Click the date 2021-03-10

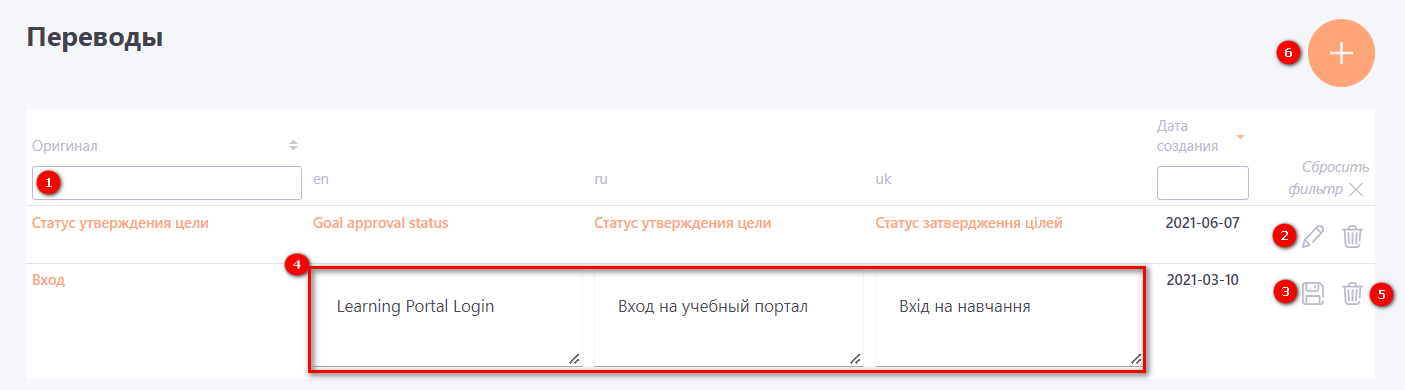[x=1203, y=279]
